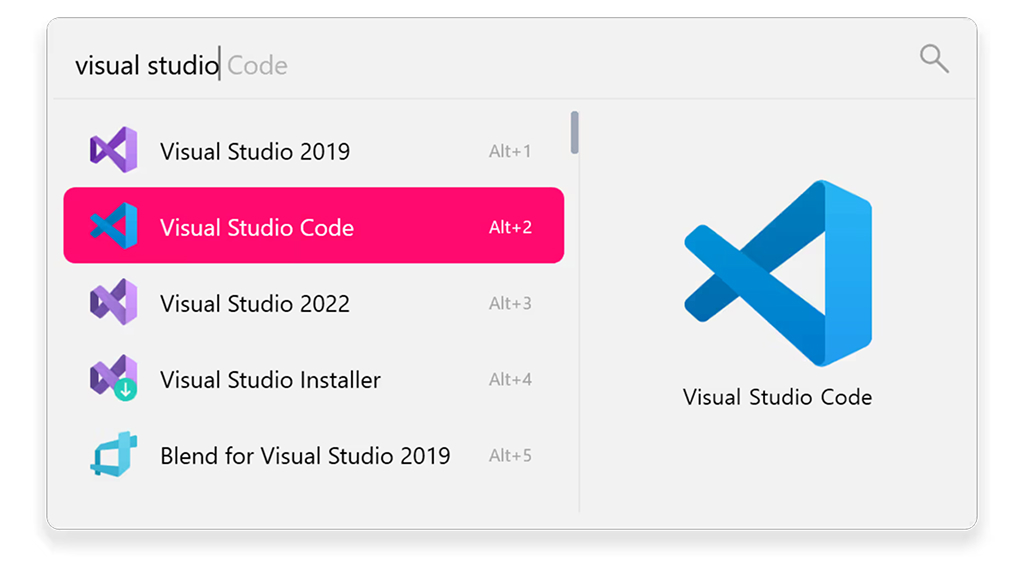This screenshot has height=576, width=1024.
Task: Click the Visual Studio Code preview caption
Action: click(777, 397)
